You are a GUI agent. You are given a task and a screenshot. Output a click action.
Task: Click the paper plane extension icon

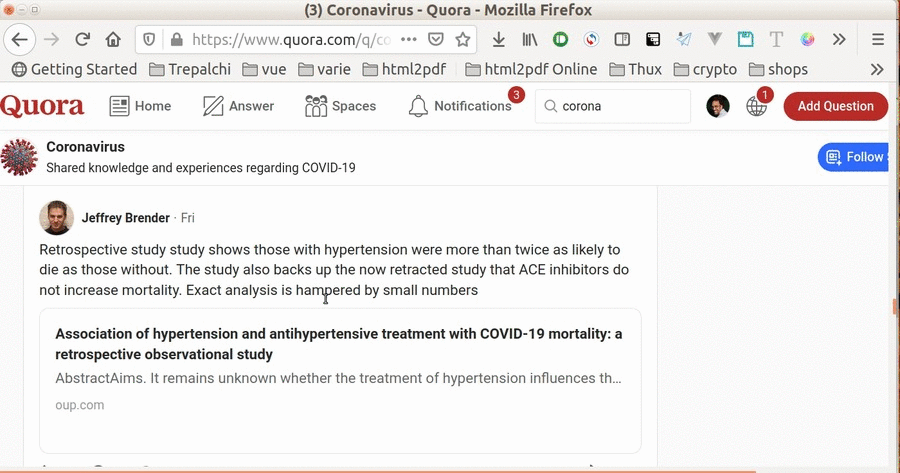684,39
